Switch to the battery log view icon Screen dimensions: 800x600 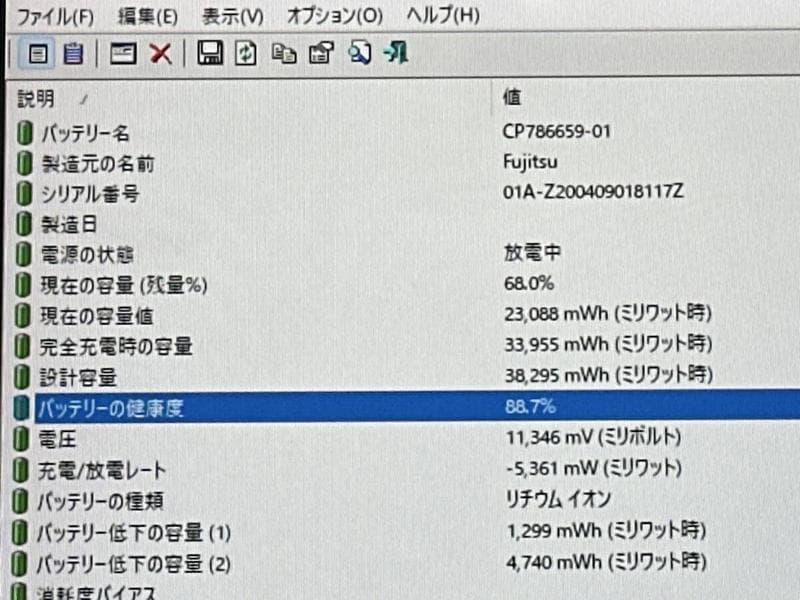(71, 54)
